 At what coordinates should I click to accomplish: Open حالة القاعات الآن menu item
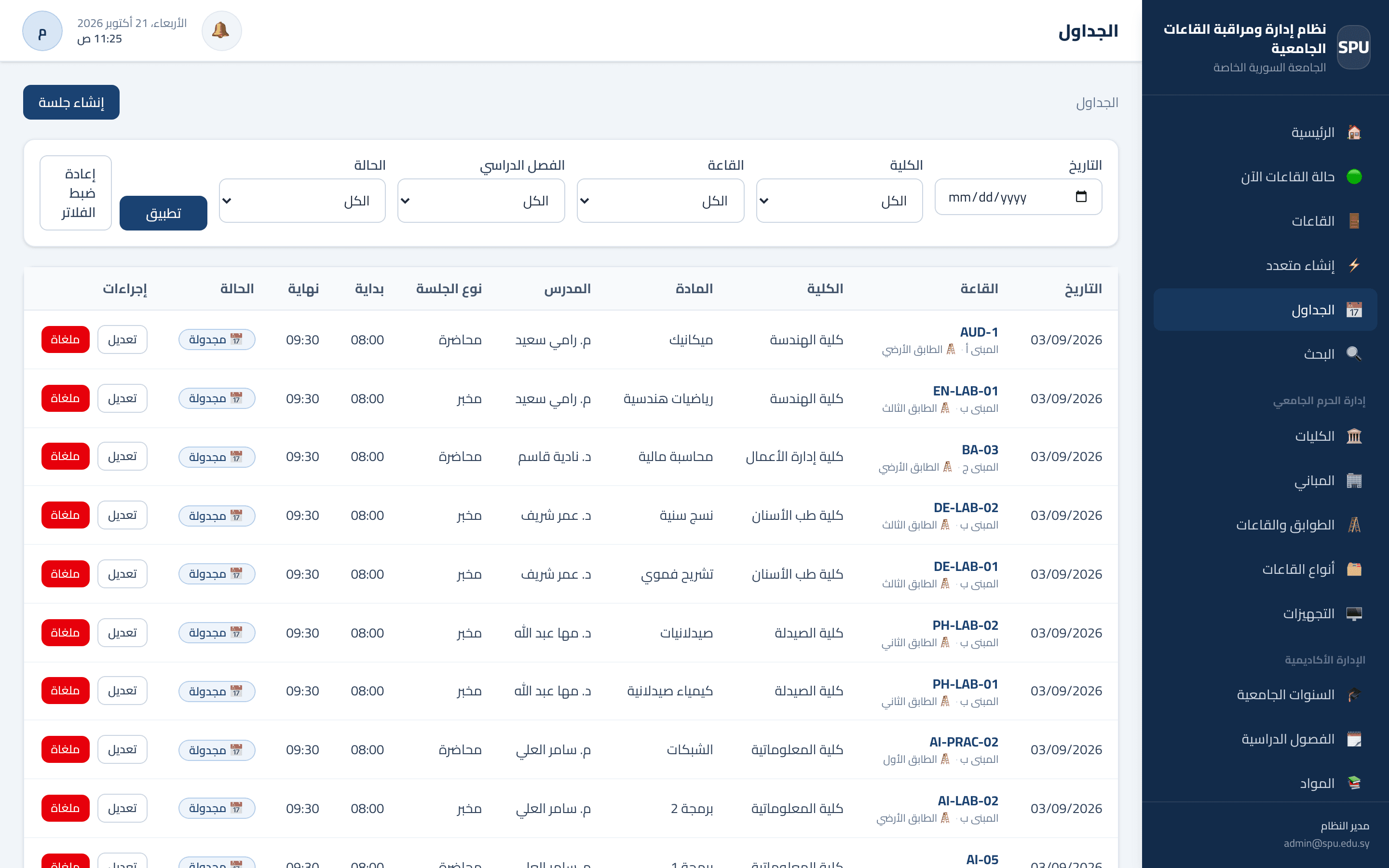point(1265,177)
